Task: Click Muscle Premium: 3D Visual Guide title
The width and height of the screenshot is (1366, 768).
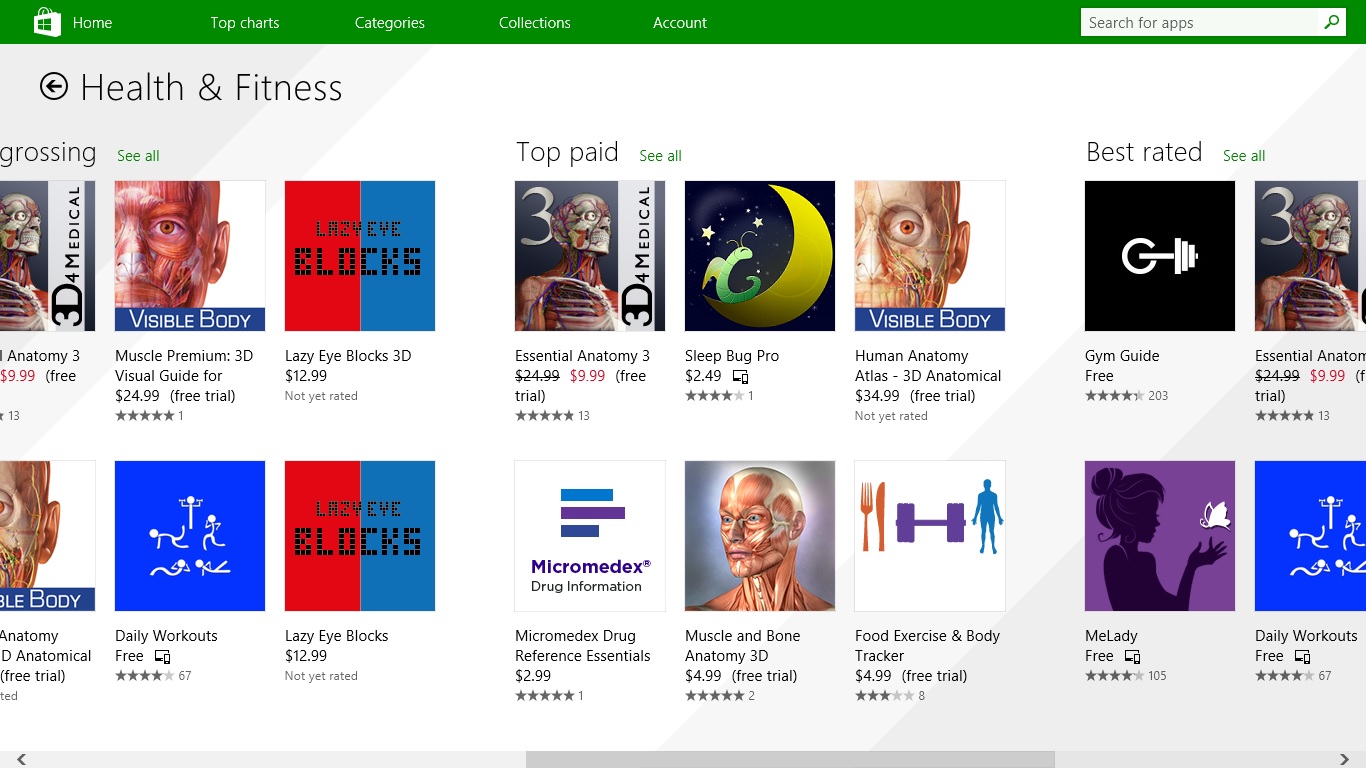Action: [x=184, y=366]
